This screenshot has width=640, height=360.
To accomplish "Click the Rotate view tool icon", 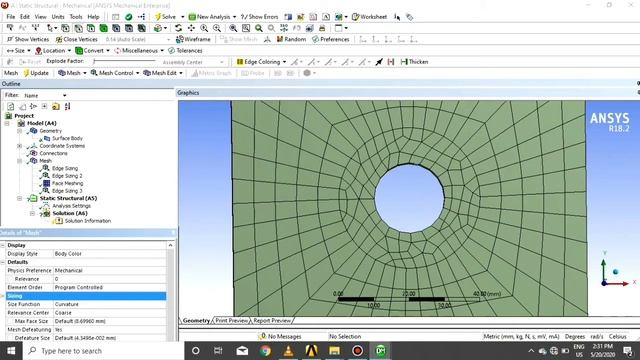I will 178,28.
